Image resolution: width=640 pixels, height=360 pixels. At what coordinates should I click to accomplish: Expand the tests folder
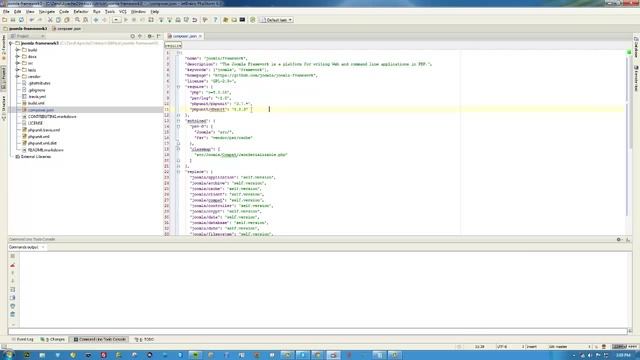tap(18, 70)
